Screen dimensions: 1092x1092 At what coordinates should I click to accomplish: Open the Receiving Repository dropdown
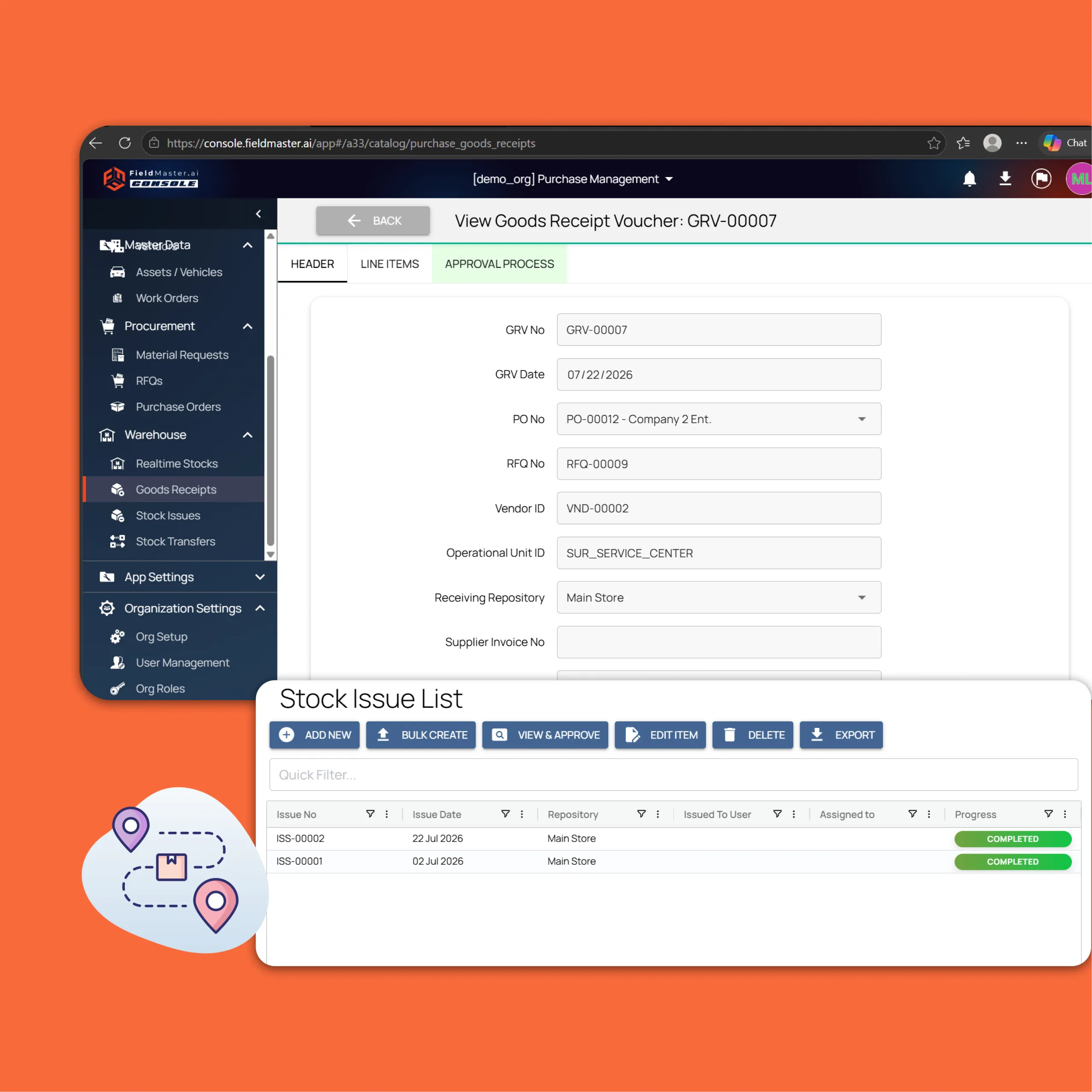[x=719, y=598]
